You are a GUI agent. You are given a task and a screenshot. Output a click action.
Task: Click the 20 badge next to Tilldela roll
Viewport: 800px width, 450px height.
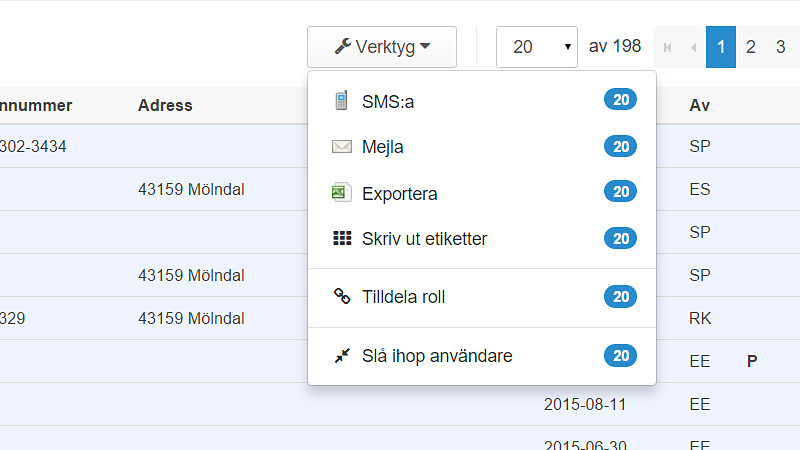620,296
